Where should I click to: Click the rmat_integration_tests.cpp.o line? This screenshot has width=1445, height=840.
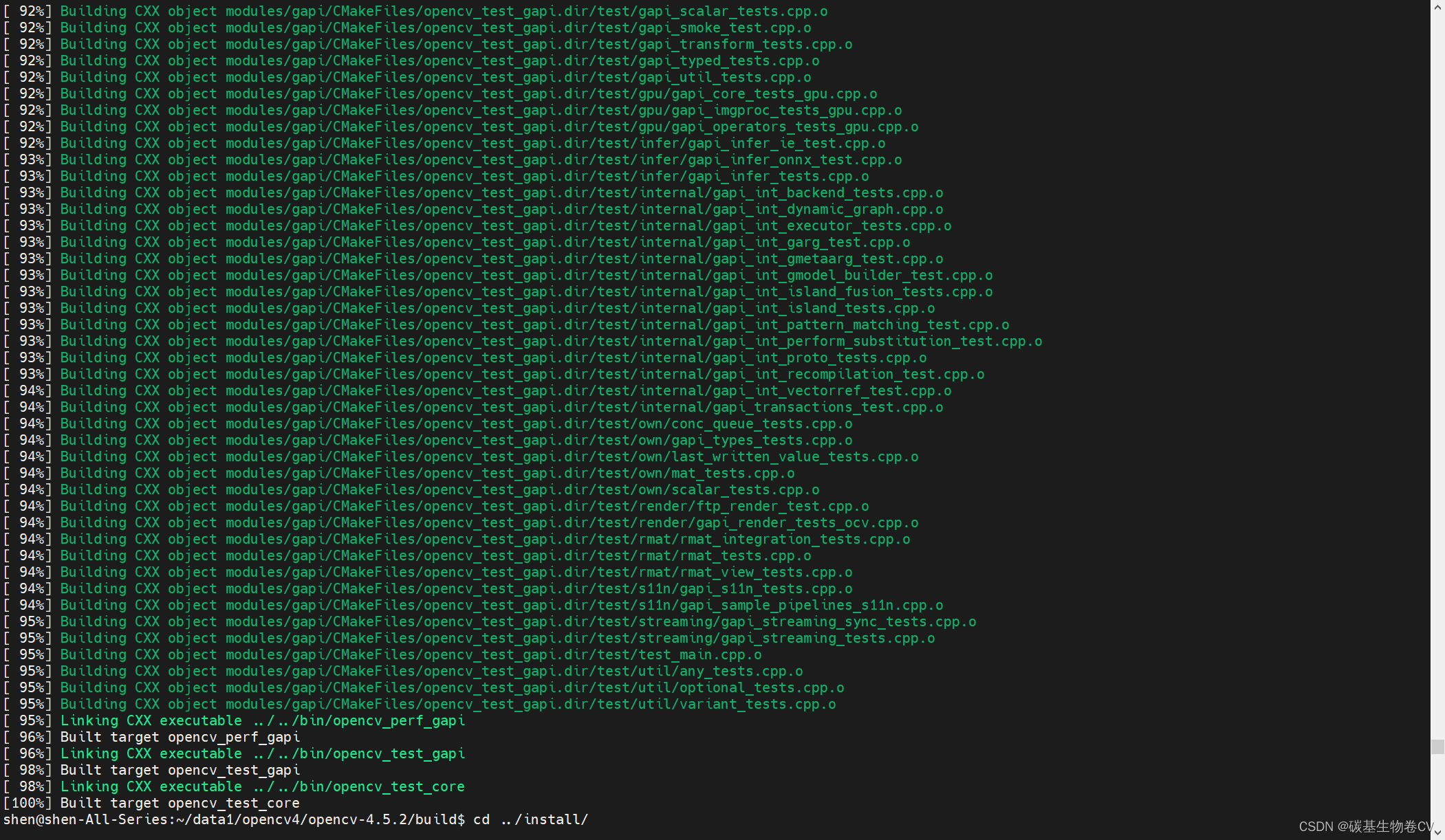pyautogui.click(x=457, y=540)
